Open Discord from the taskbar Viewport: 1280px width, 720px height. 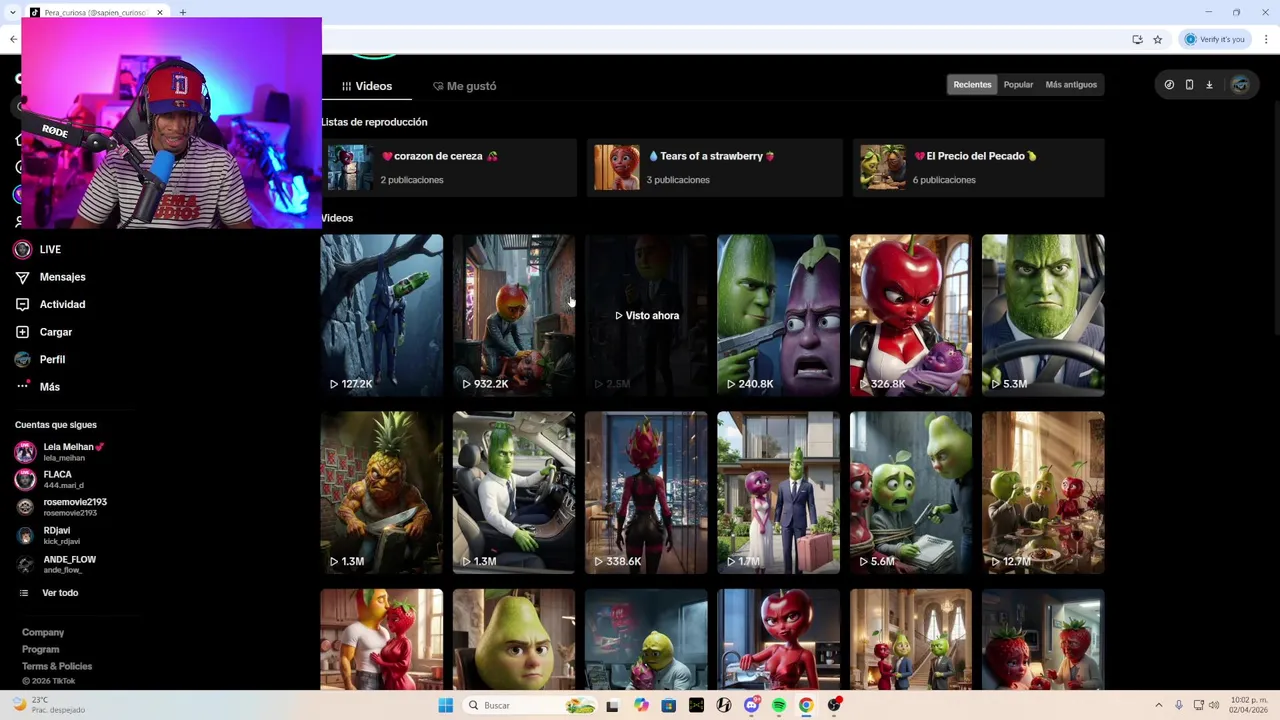751,705
